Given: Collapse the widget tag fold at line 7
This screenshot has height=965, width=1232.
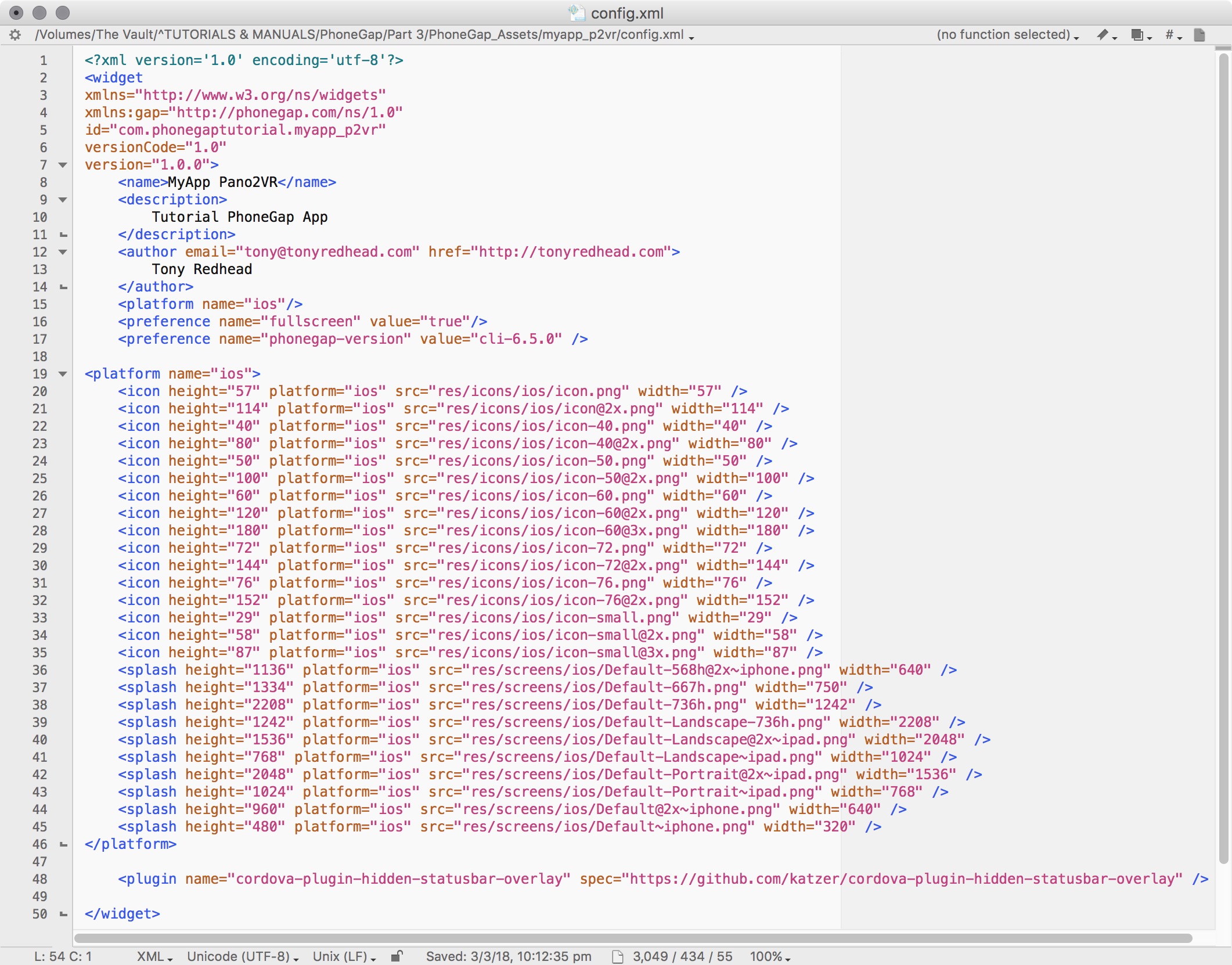Looking at the screenshot, I should click(63, 165).
